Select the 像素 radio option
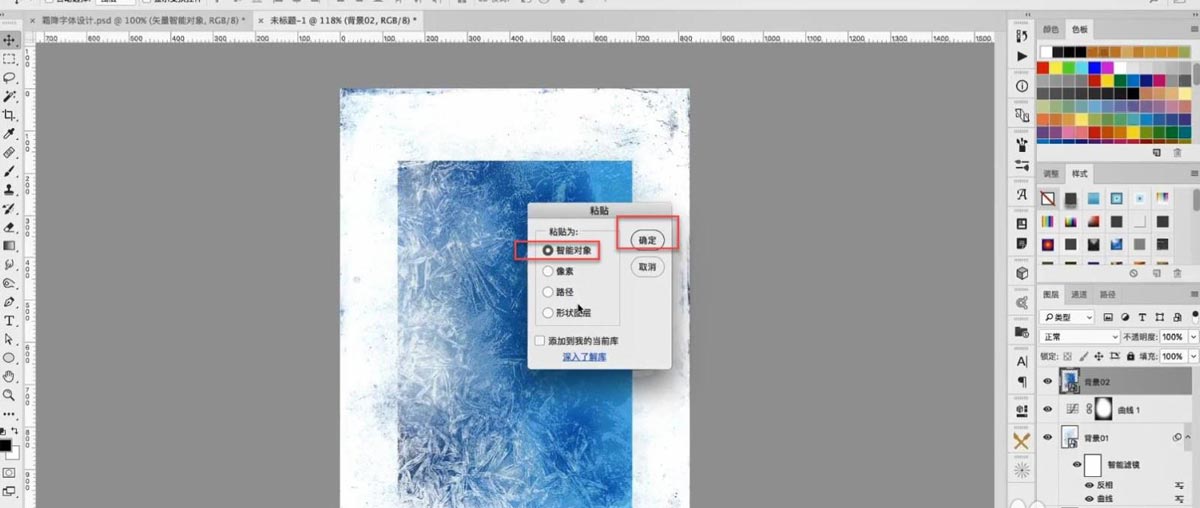Image resolution: width=1200 pixels, height=508 pixels. [x=548, y=270]
